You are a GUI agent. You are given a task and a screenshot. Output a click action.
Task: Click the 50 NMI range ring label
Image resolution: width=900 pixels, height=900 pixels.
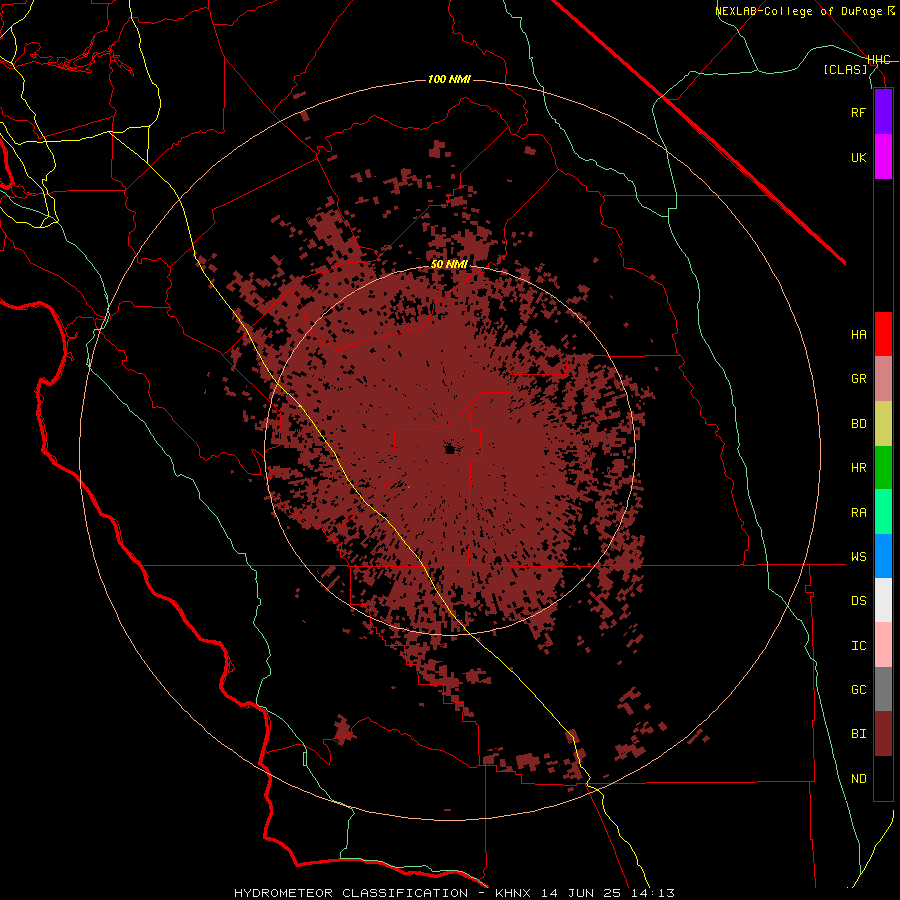pyautogui.click(x=449, y=265)
